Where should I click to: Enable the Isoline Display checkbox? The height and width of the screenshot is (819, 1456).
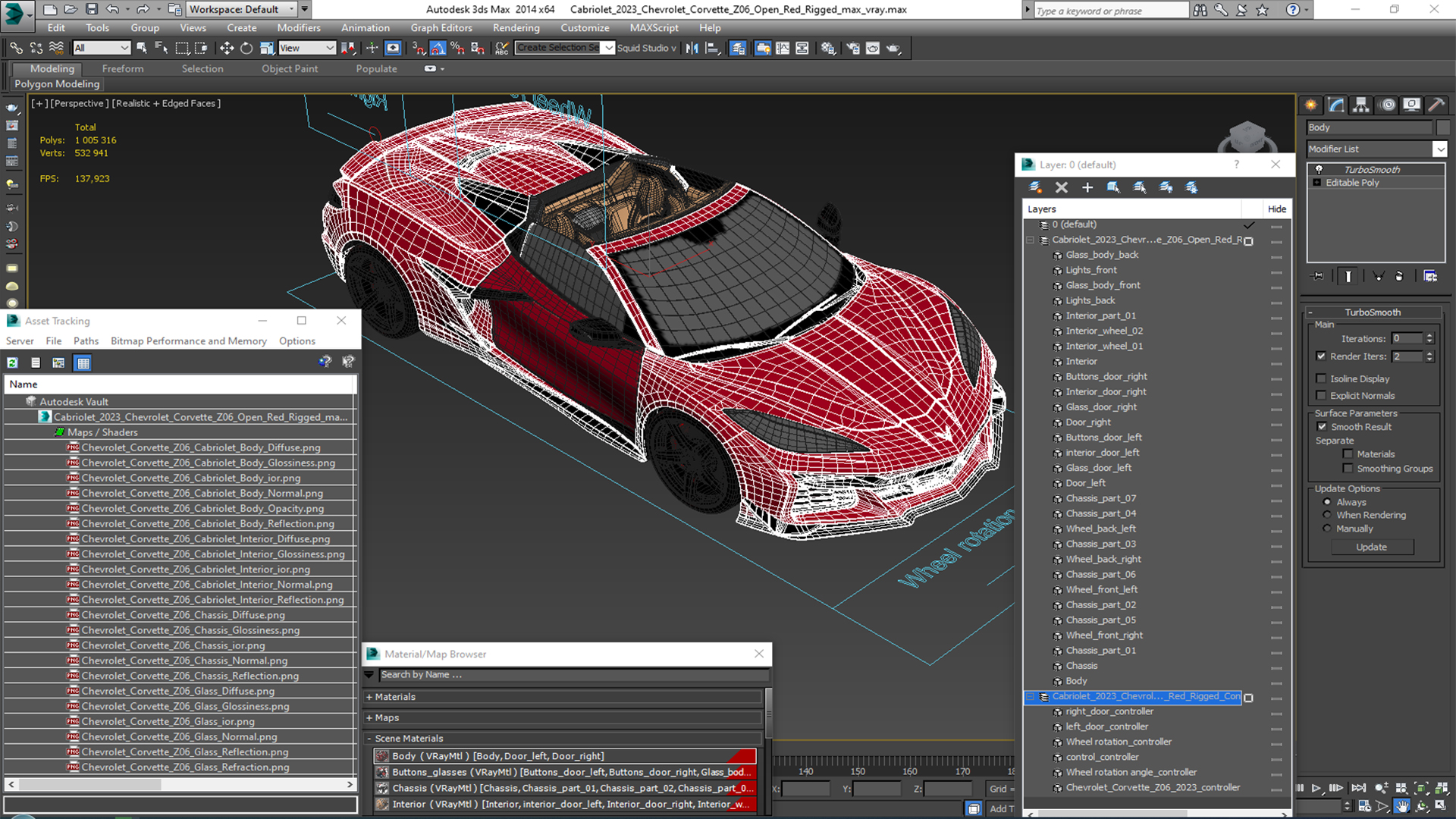[x=1321, y=378]
